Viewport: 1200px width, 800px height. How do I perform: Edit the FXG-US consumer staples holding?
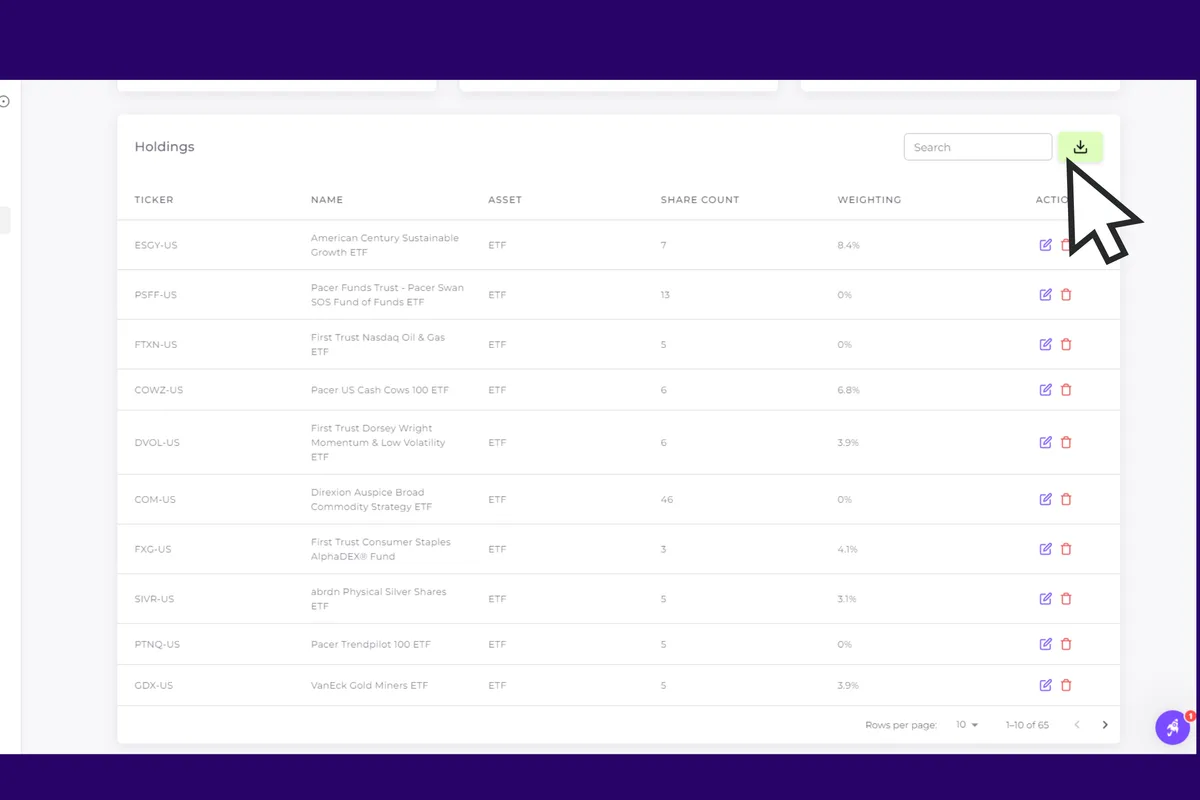1046,548
